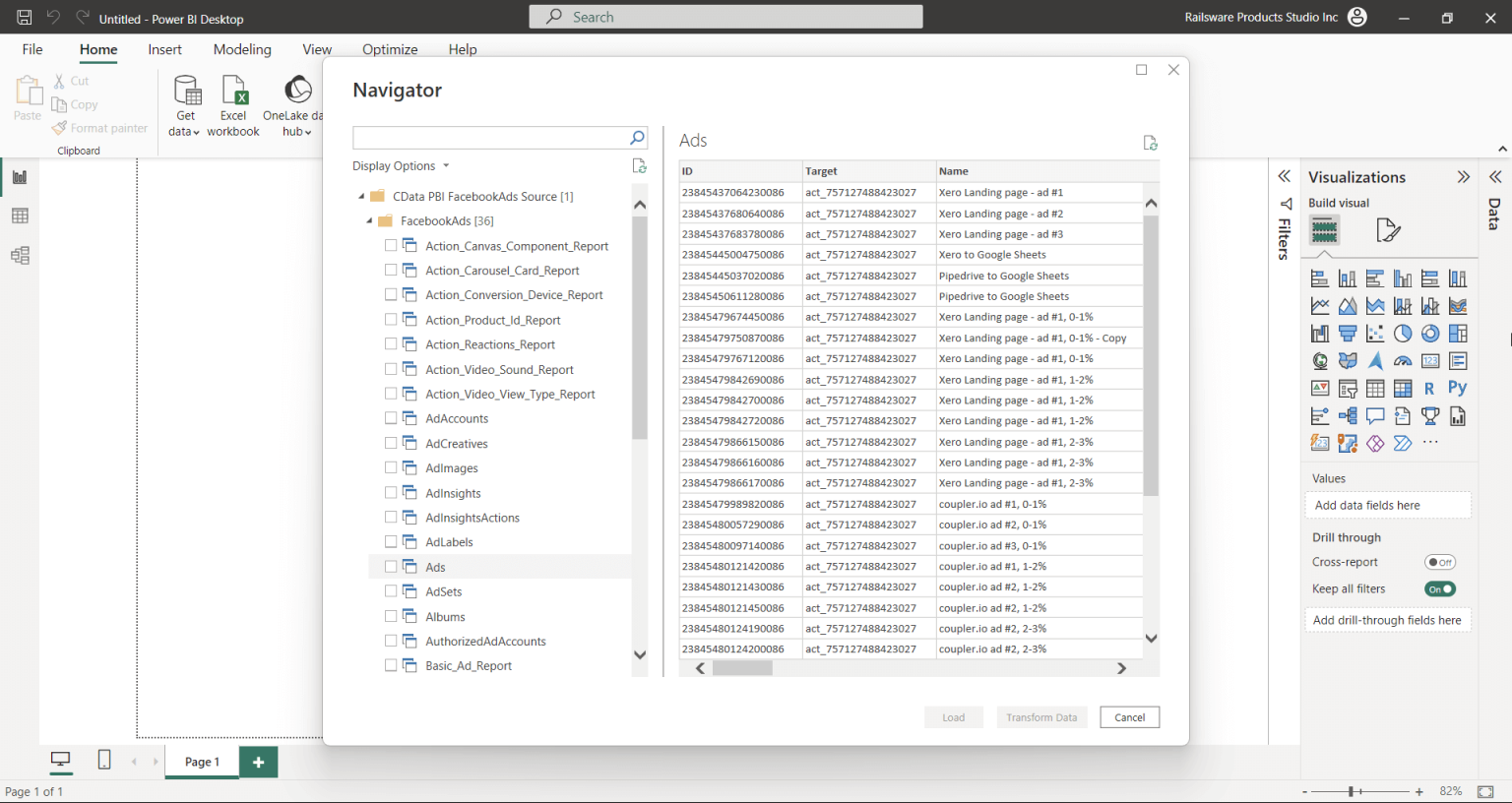Screen dimensions: 1512x803
Task: Turn off the Keep all filters toggle
Action: point(1440,588)
